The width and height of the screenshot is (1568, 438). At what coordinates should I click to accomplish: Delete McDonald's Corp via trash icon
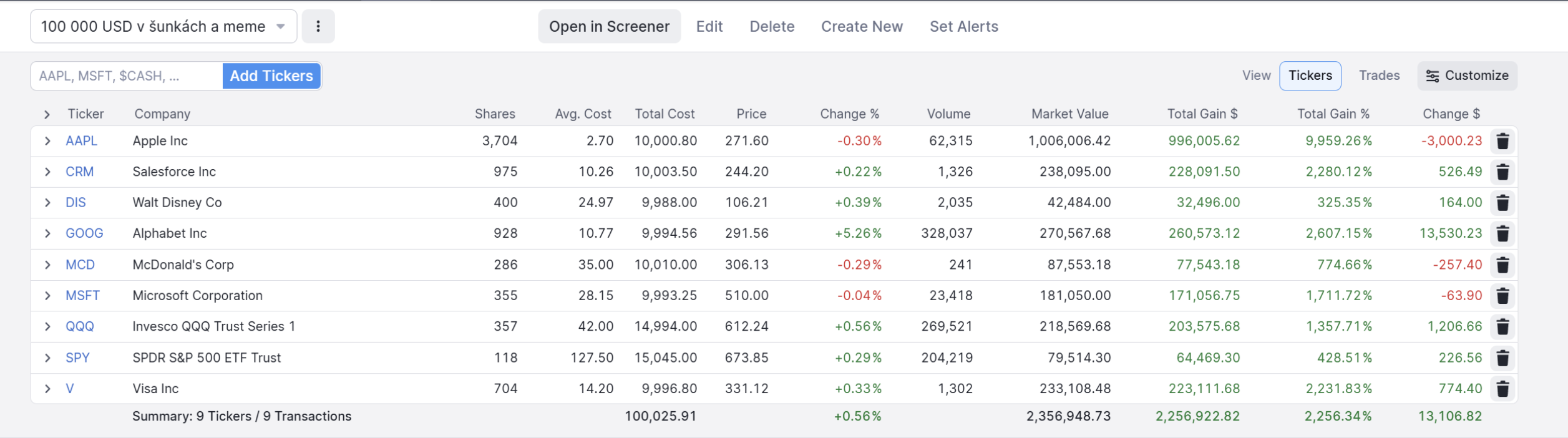1502,265
